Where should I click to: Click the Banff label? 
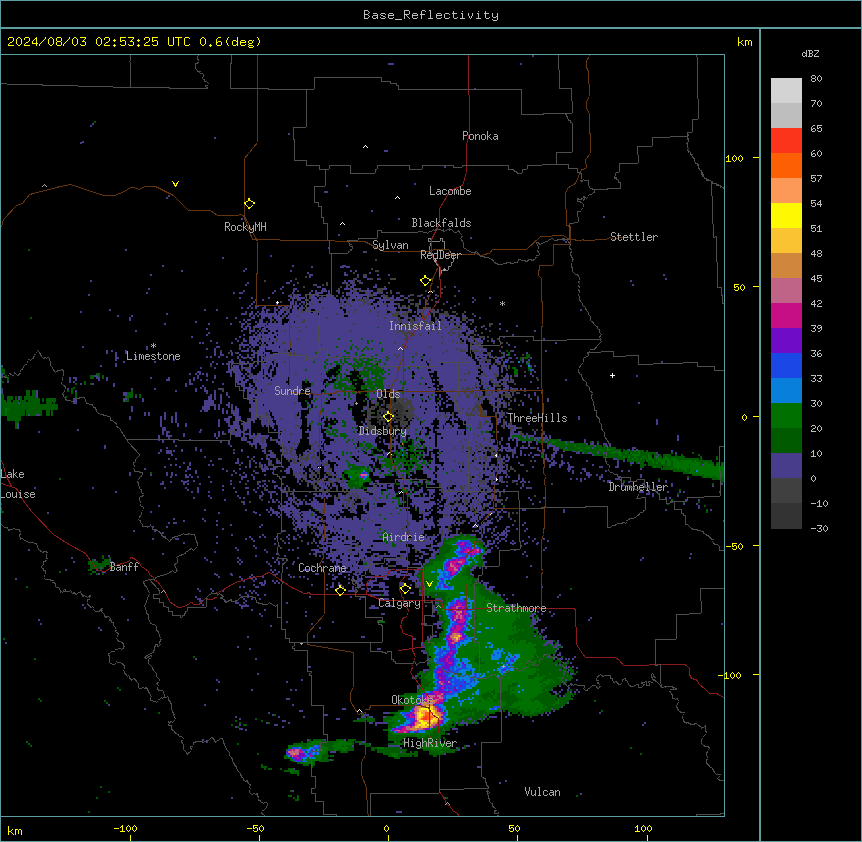[x=124, y=567]
